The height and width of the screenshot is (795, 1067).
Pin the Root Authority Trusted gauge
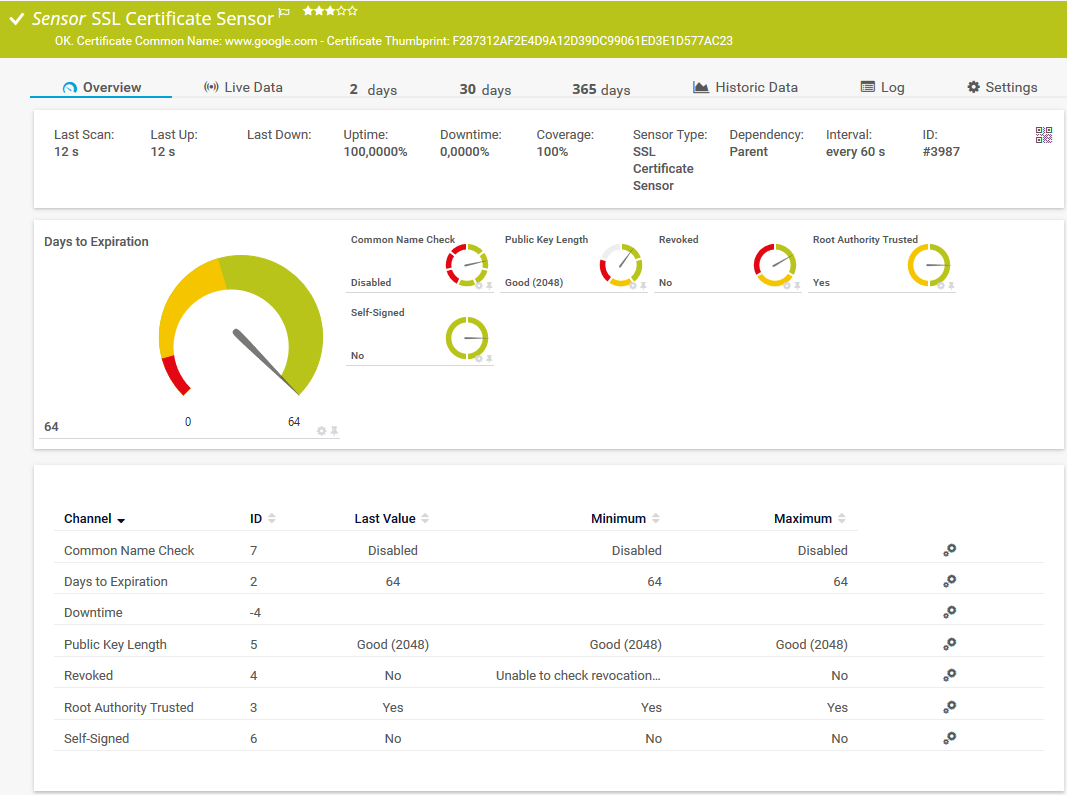coord(951,286)
